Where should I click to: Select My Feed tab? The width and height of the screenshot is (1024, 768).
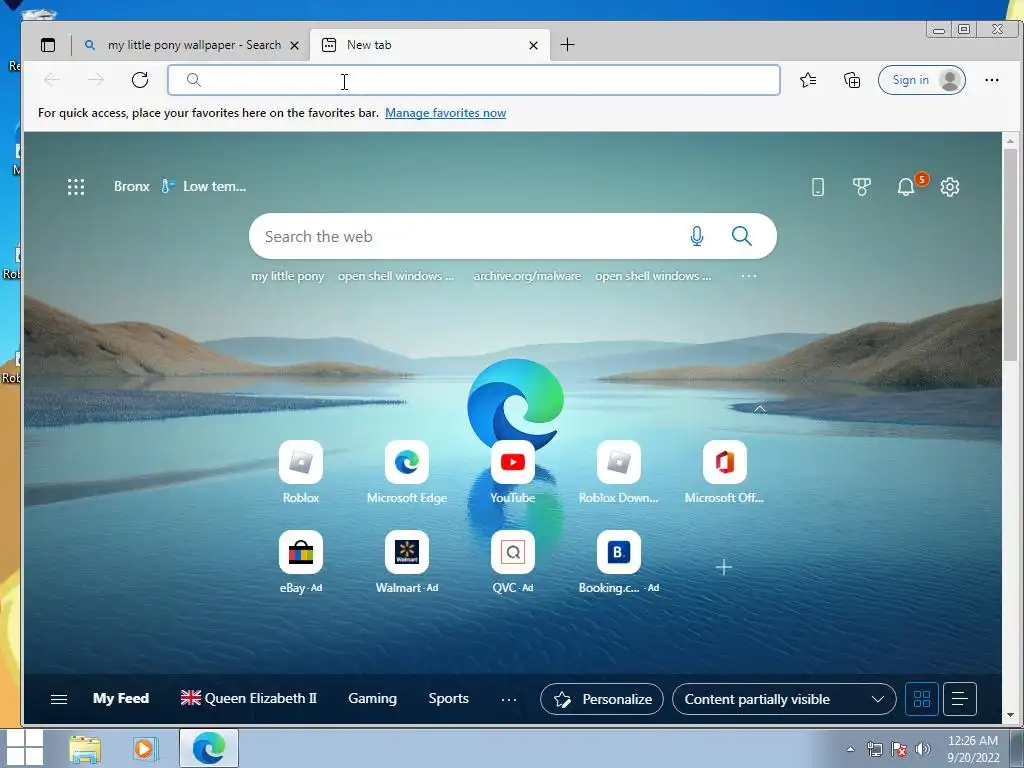[121, 698]
